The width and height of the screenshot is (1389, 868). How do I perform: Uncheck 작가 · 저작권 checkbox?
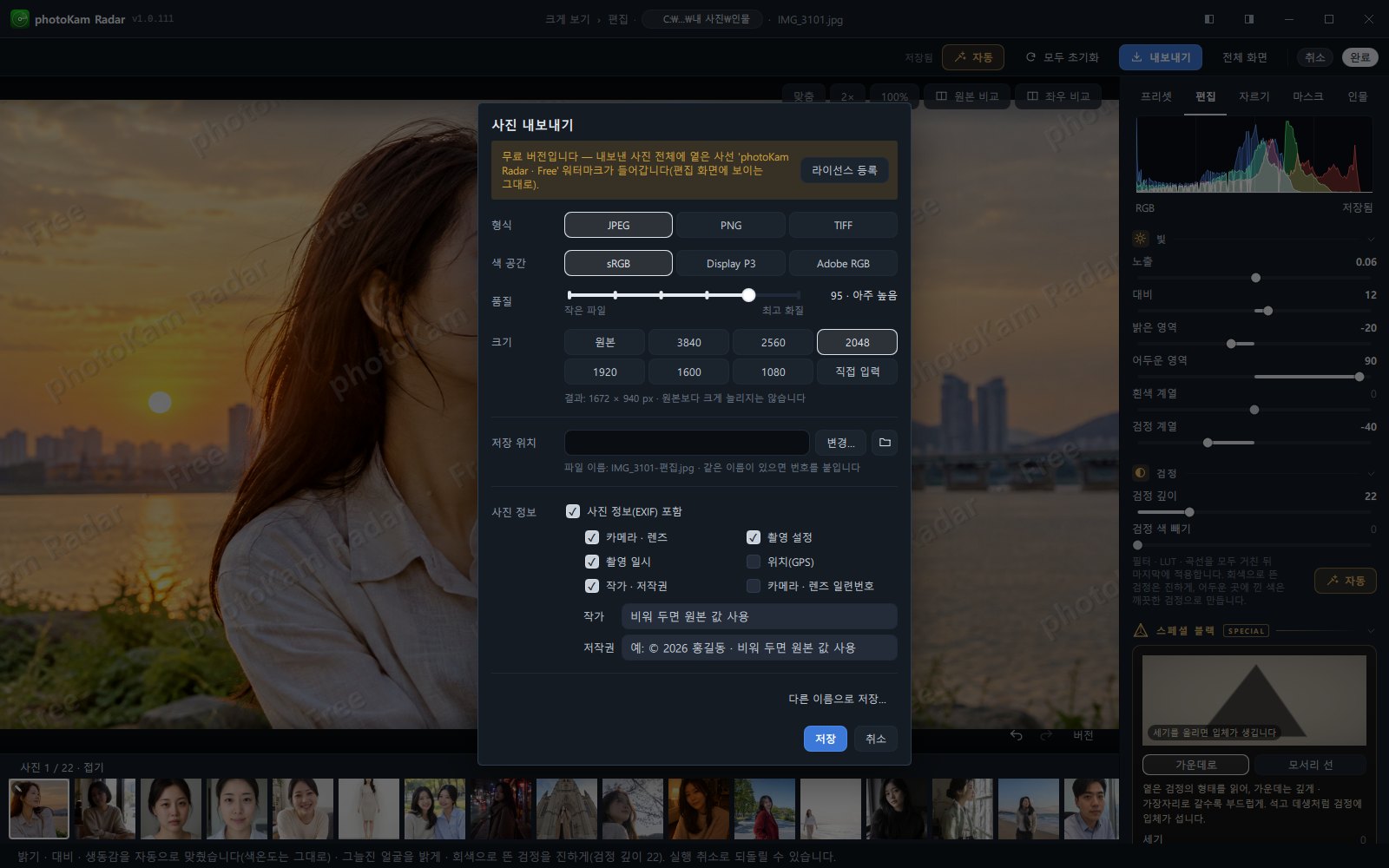point(592,586)
